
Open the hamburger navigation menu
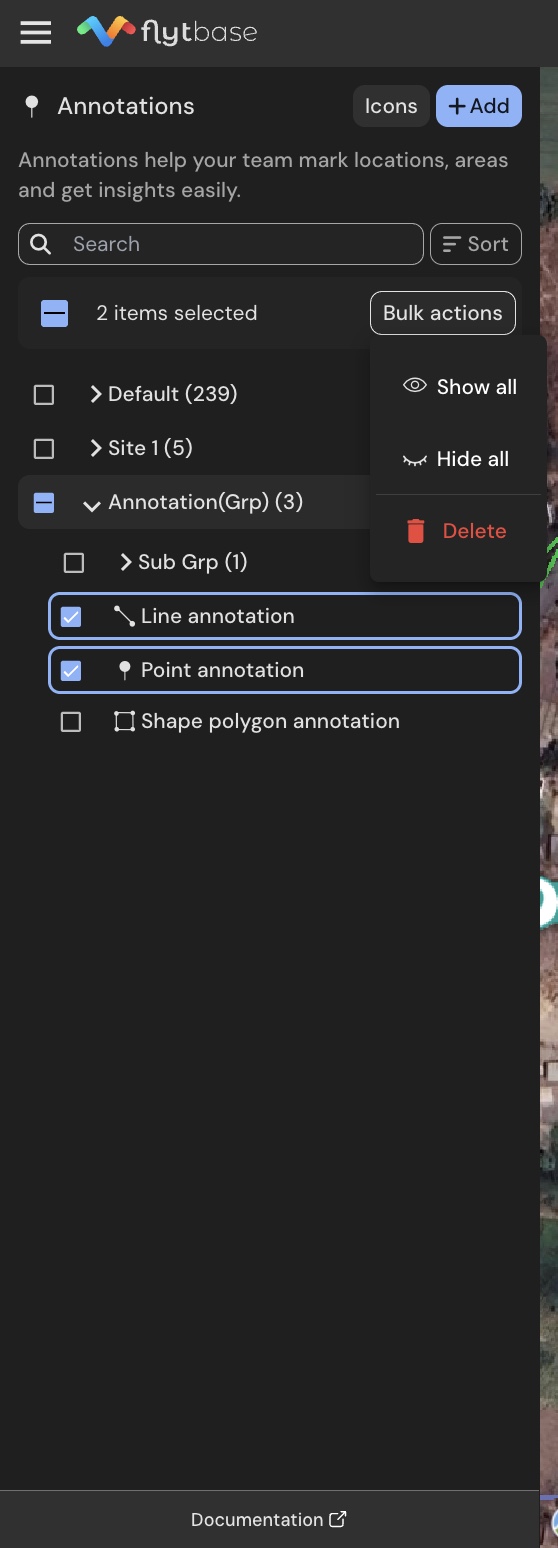35,33
